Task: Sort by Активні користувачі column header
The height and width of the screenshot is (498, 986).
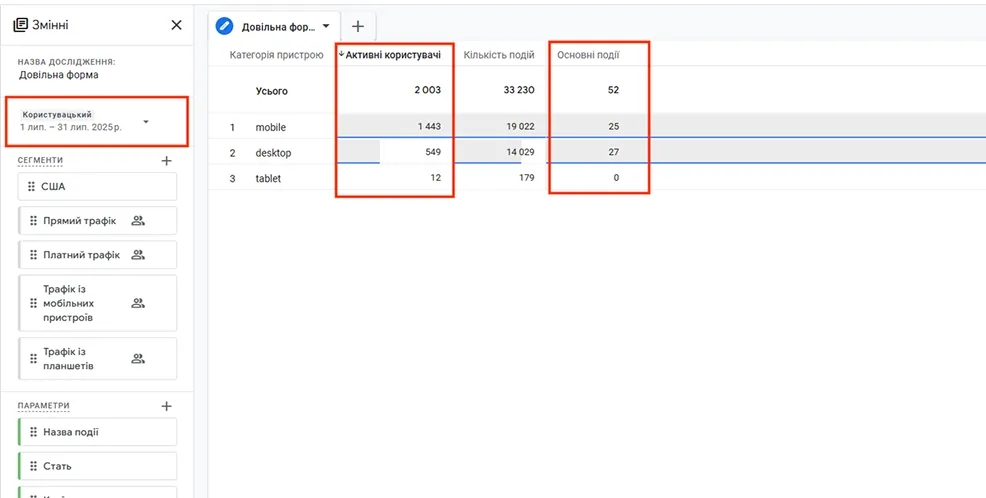Action: (393, 55)
